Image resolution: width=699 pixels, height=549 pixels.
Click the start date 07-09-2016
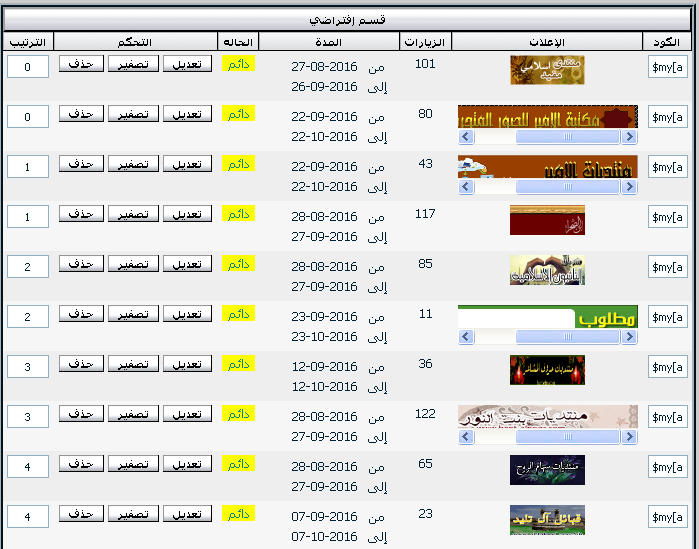pos(325,516)
